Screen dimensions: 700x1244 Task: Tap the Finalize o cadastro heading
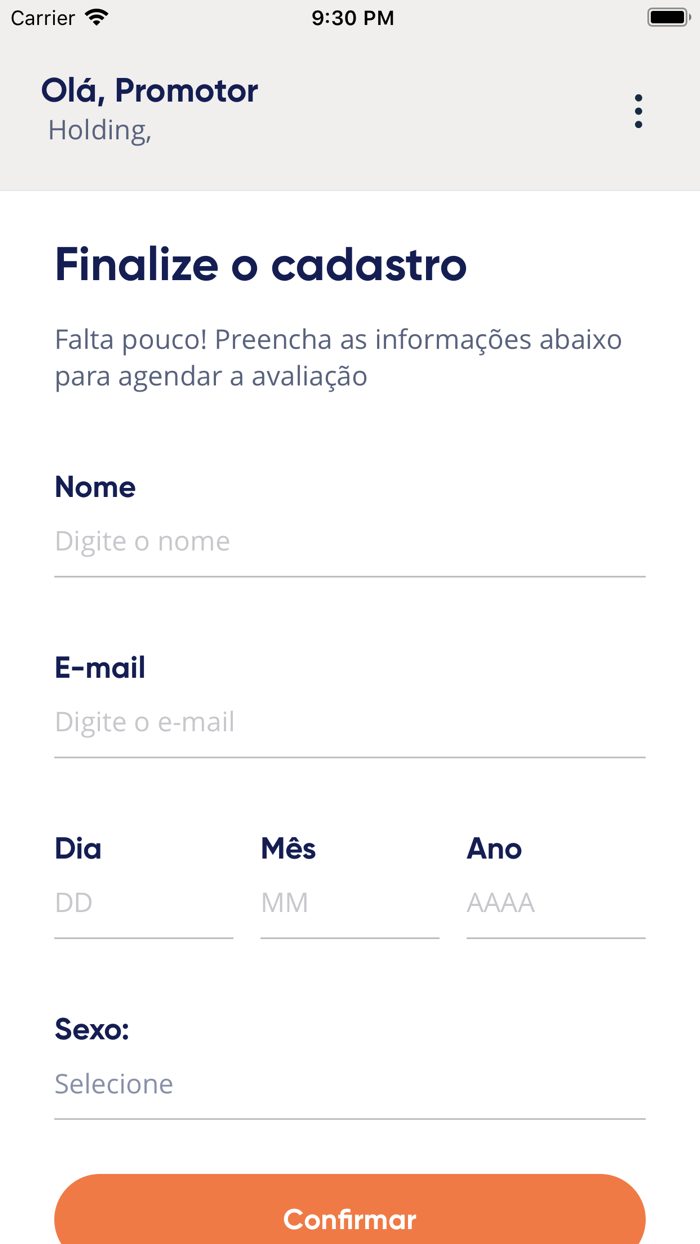point(261,265)
